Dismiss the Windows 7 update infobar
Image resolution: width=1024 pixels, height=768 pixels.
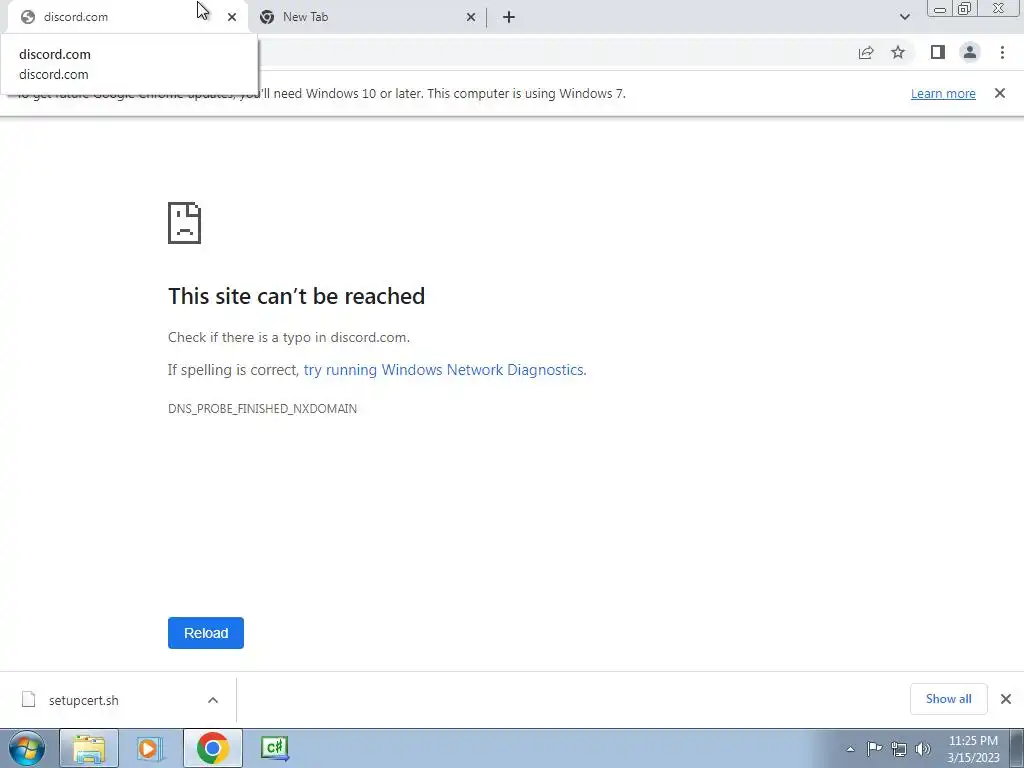pyautogui.click(x=1000, y=93)
